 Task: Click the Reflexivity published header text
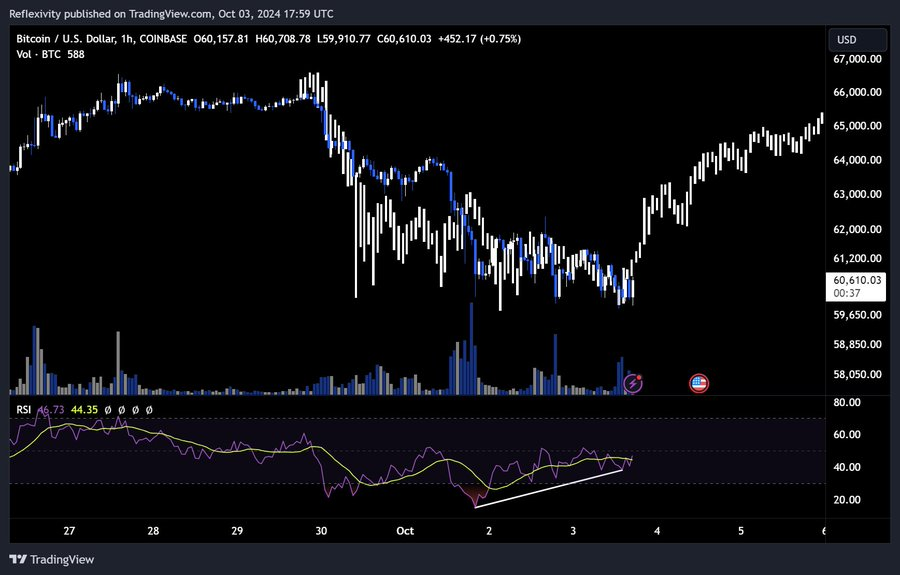click(170, 14)
